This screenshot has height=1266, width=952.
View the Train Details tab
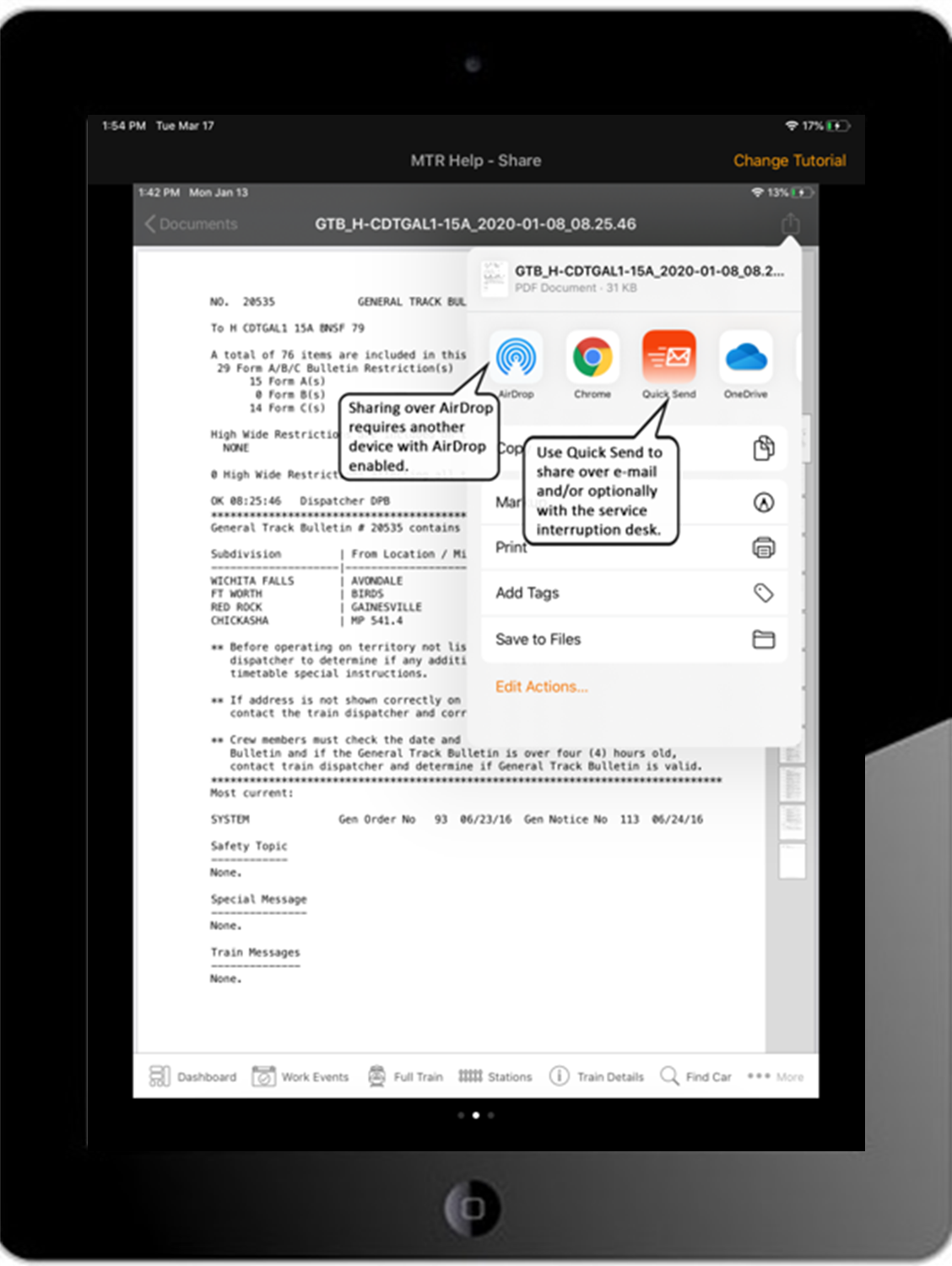click(597, 1076)
